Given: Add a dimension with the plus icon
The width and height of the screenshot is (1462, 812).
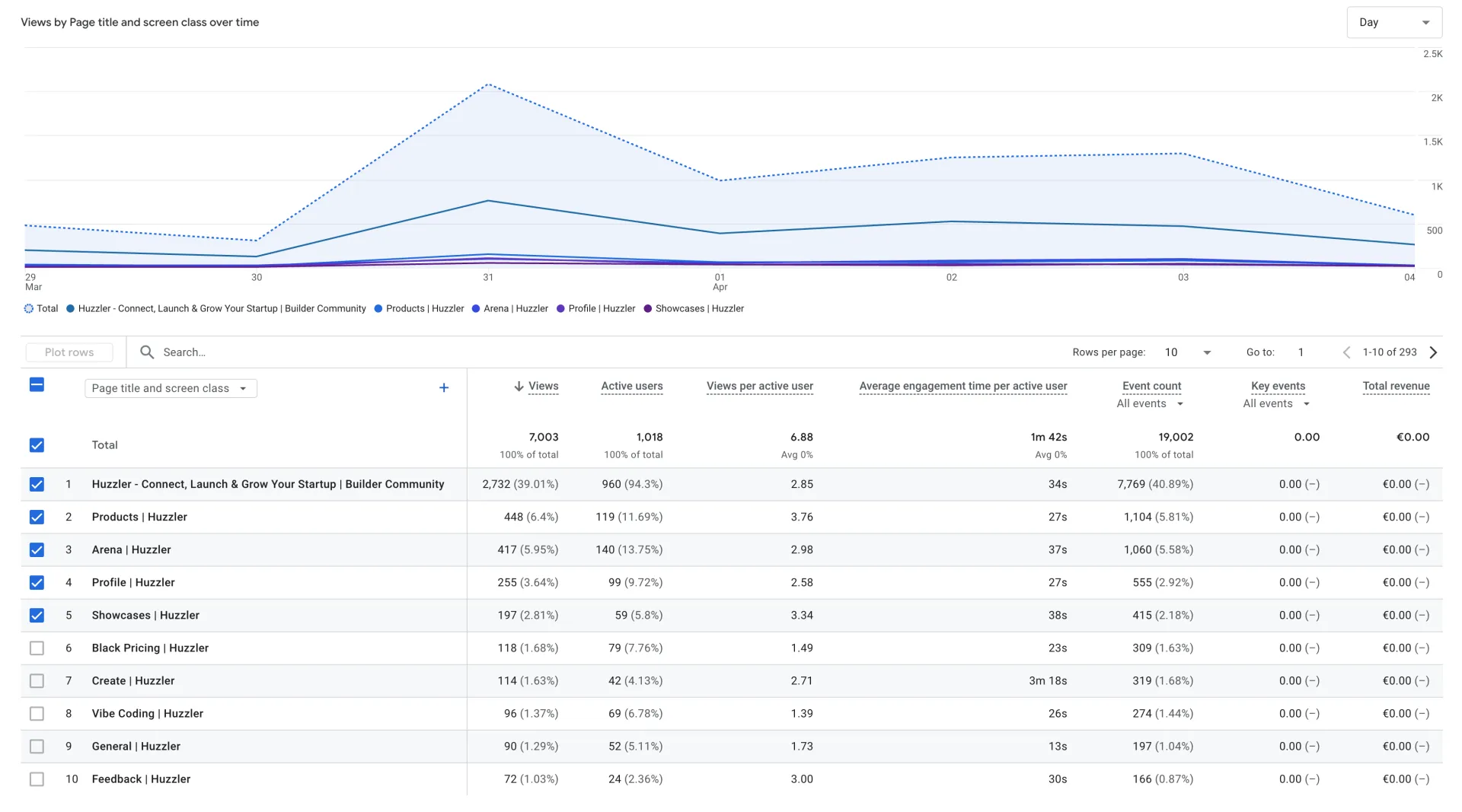Looking at the screenshot, I should pyautogui.click(x=444, y=388).
